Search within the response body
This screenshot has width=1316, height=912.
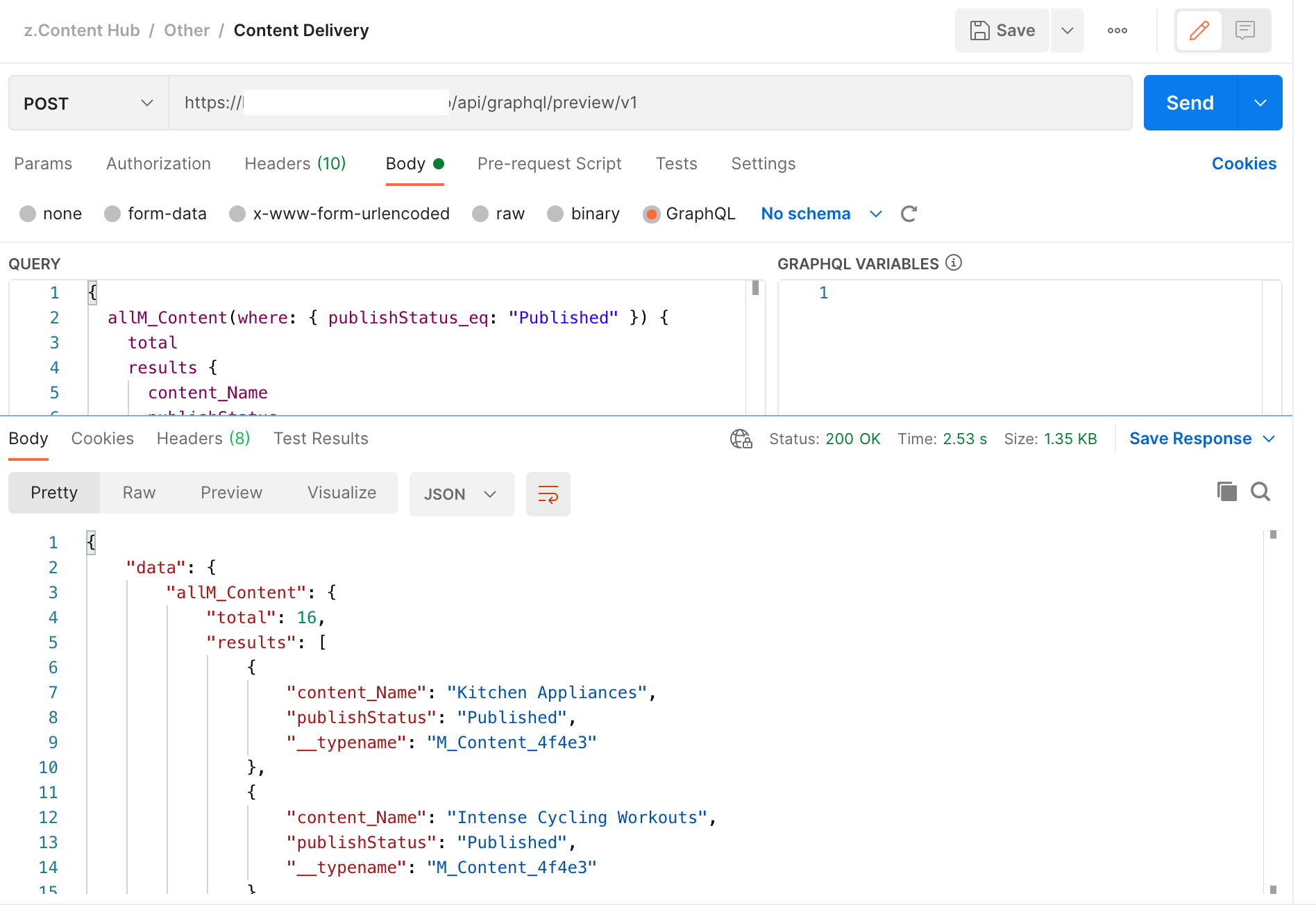(1260, 491)
